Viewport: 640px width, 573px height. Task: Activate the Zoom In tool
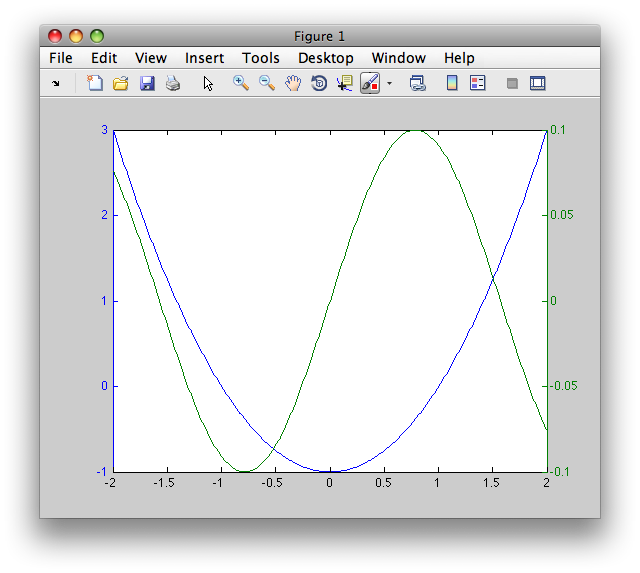(241, 83)
